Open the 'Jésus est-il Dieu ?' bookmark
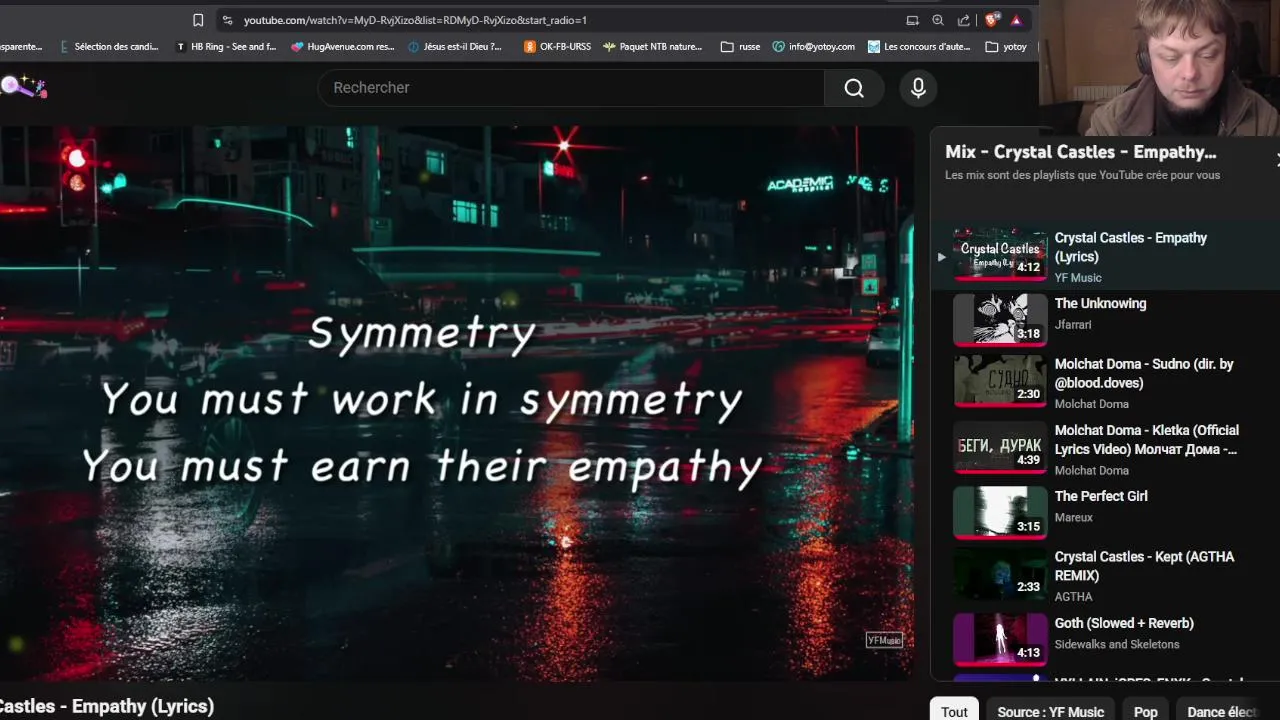The height and width of the screenshot is (720, 1280). (455, 46)
